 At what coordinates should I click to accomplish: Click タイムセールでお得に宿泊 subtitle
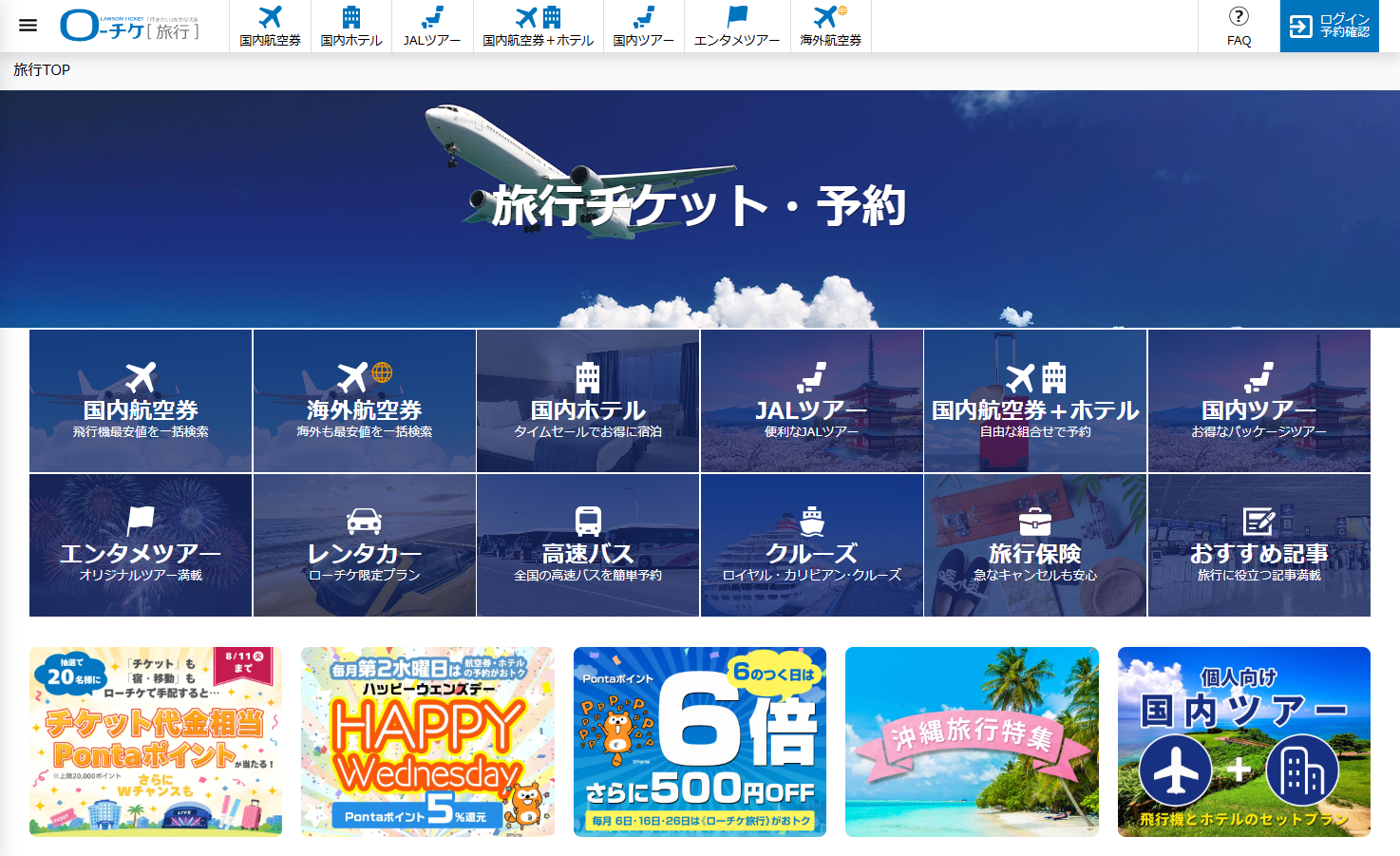tap(588, 432)
